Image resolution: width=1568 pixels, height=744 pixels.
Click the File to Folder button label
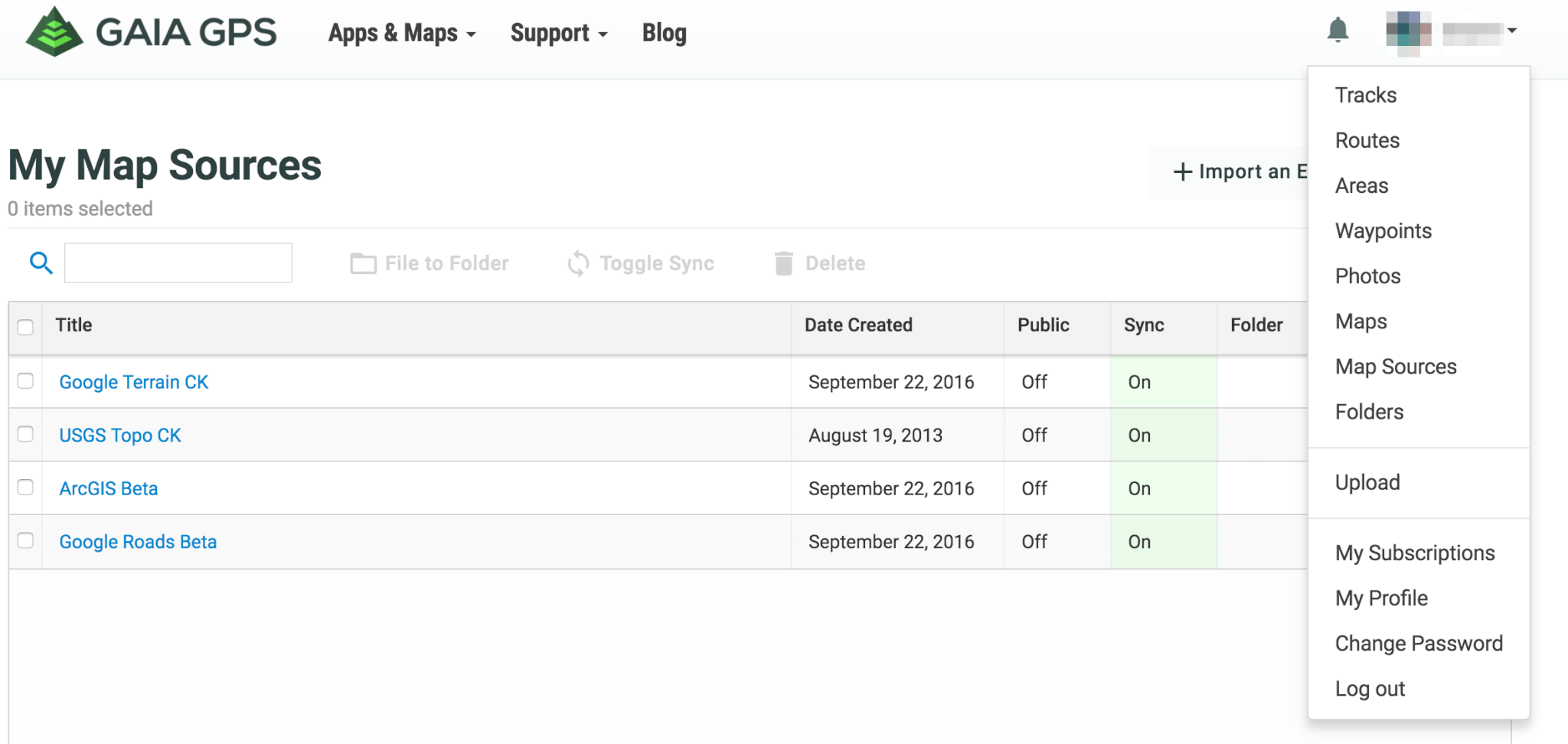[x=447, y=263]
